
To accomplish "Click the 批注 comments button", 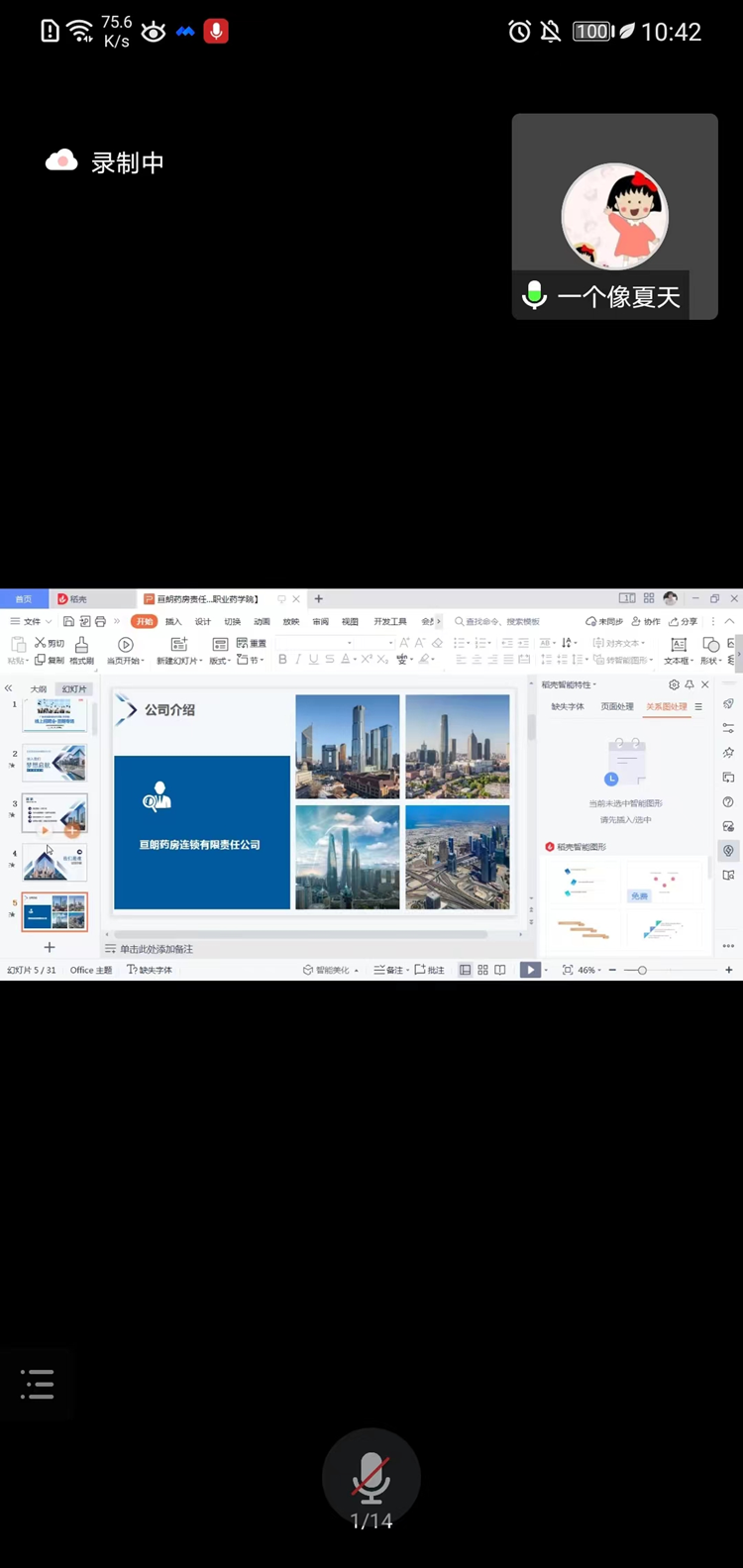I will pyautogui.click(x=429, y=970).
